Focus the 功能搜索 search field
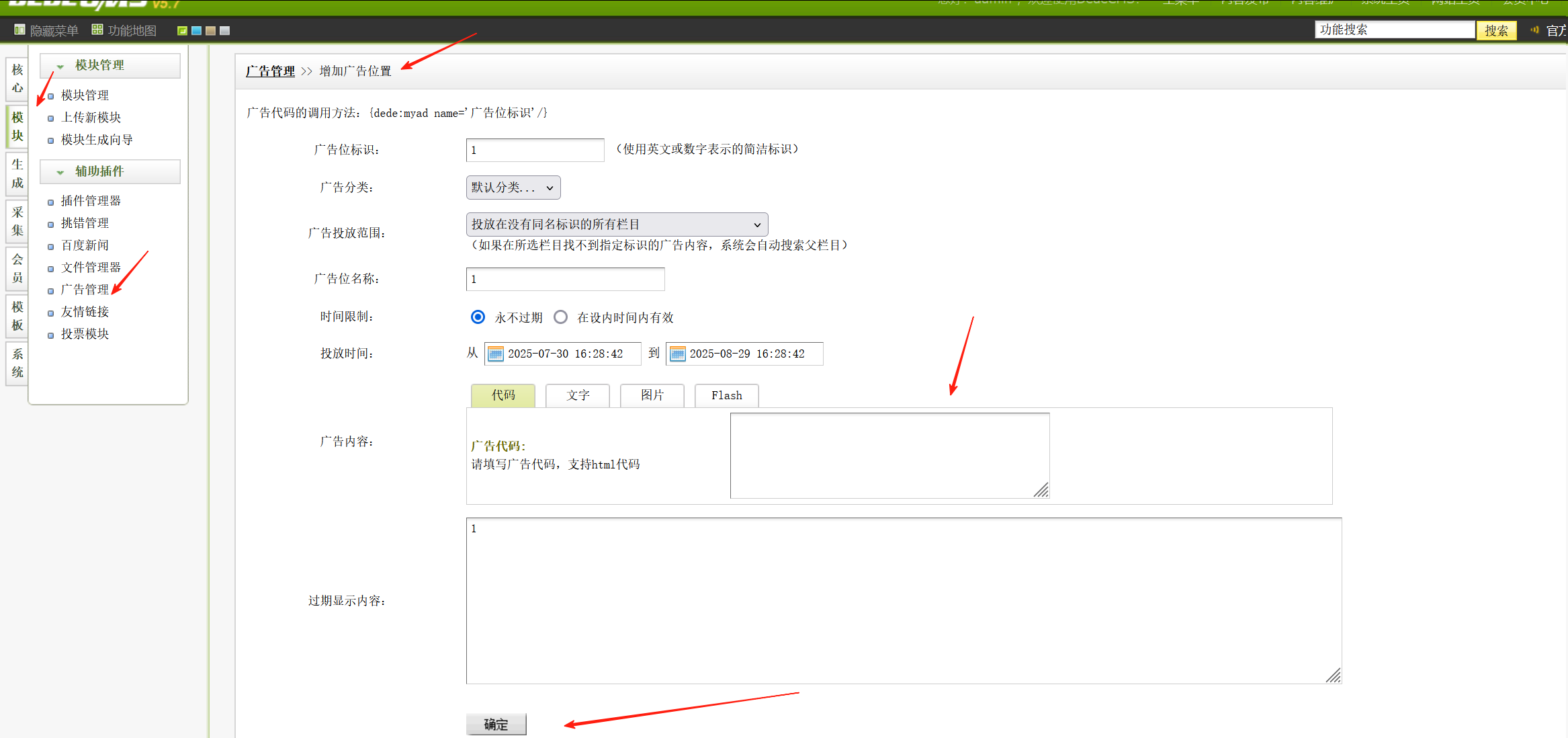This screenshot has width=1568, height=738. 1395,30
